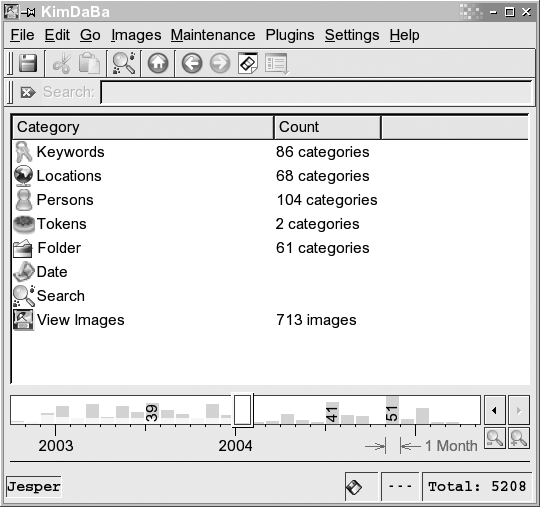
Task: Click inside the Search input field
Action: (x=317, y=92)
